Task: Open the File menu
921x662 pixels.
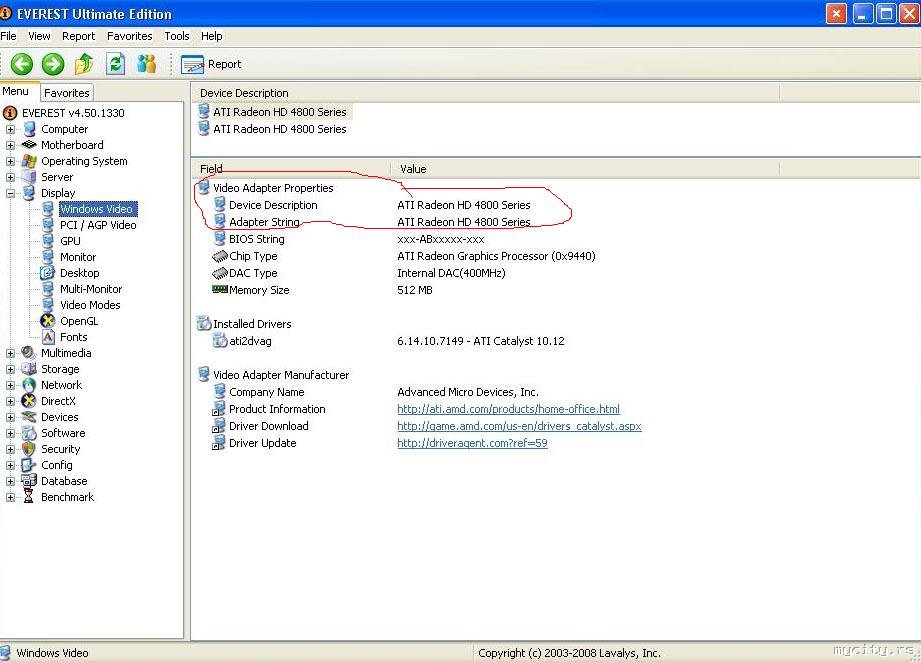Action: pos(8,36)
